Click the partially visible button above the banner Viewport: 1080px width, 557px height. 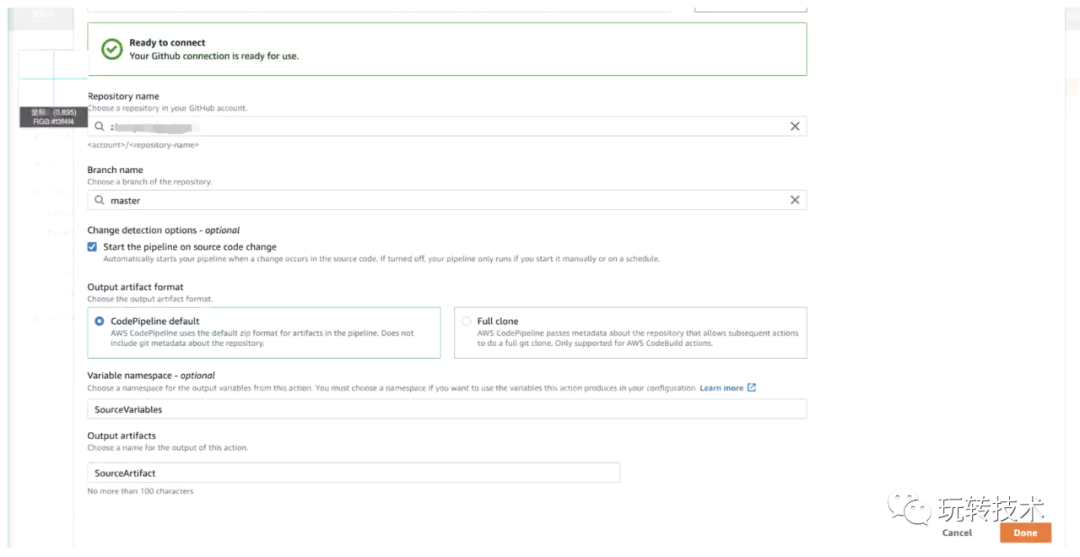pos(750,6)
